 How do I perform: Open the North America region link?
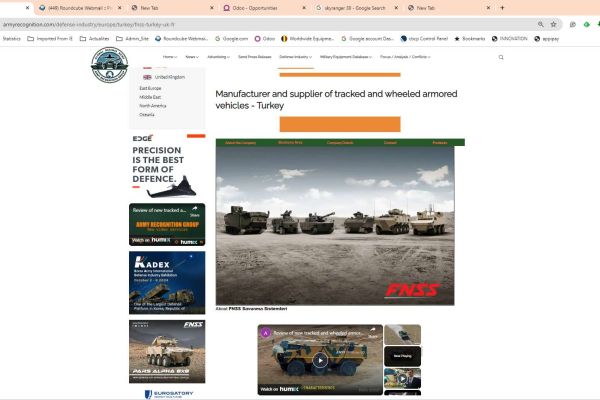point(153,105)
